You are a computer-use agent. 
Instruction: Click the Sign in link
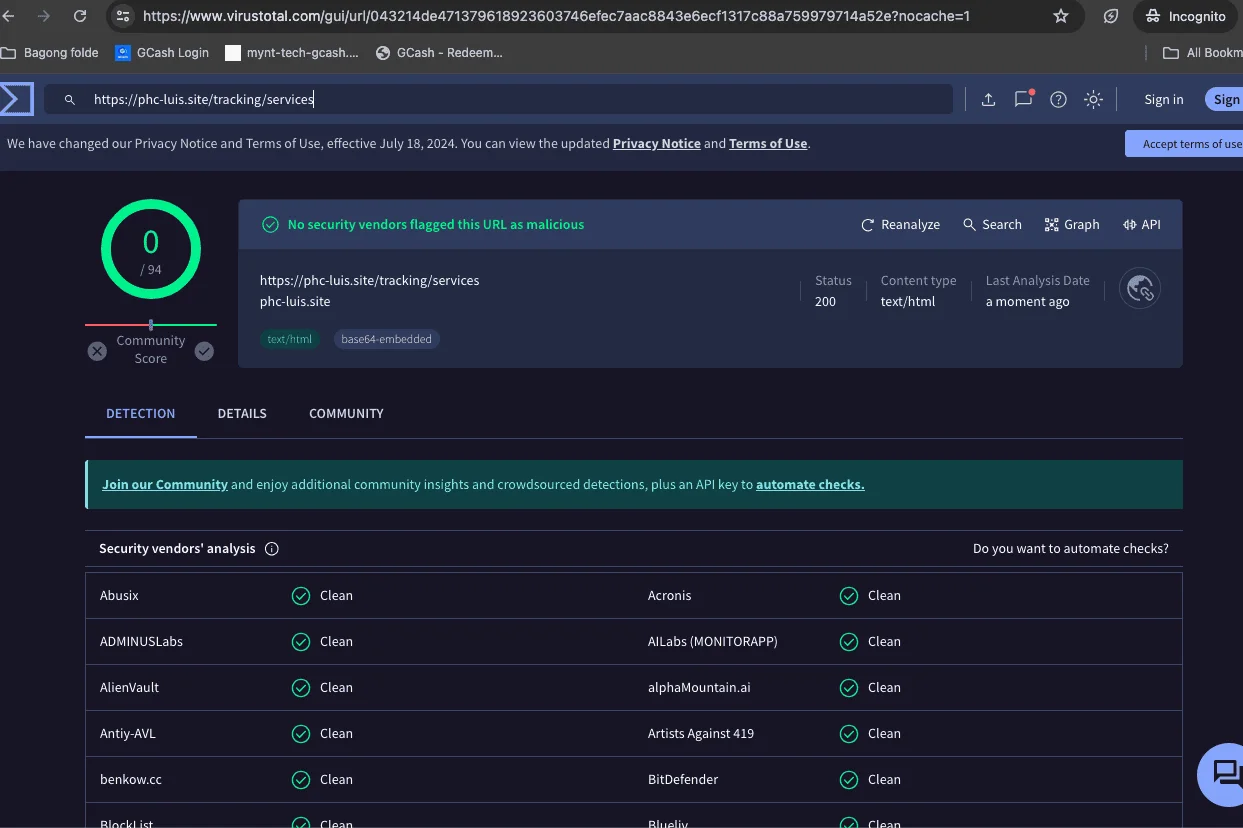tap(1164, 99)
